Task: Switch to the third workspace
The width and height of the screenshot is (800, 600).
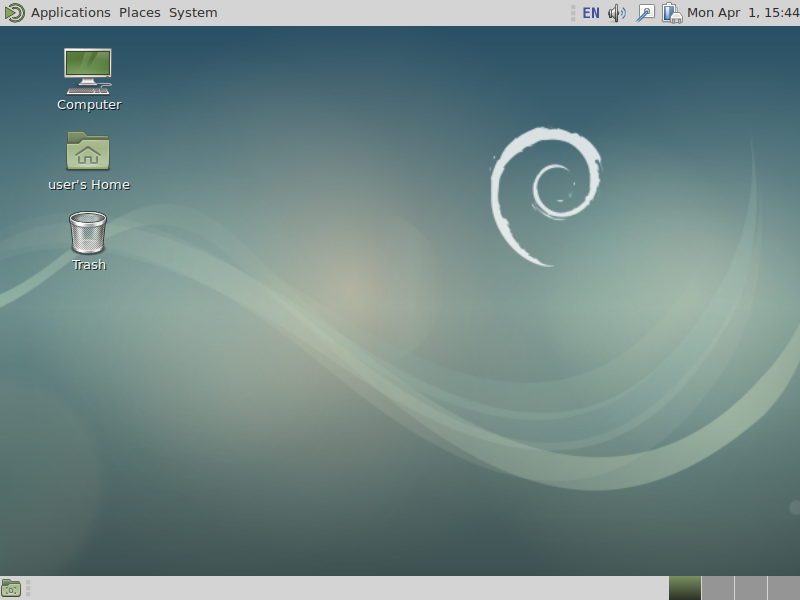Action: 751,588
